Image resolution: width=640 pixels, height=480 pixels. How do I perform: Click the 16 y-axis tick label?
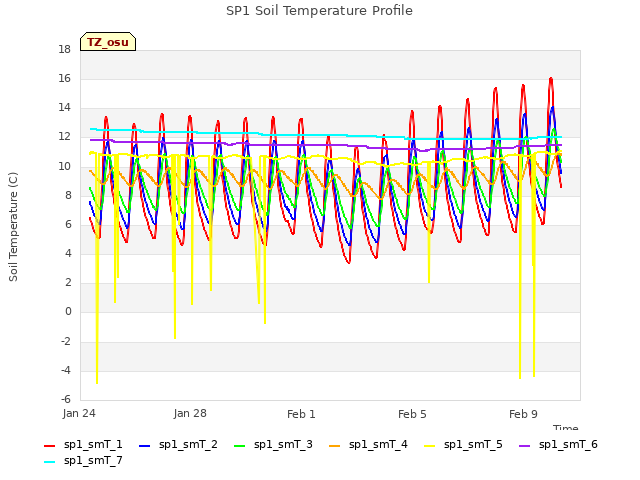64,79
